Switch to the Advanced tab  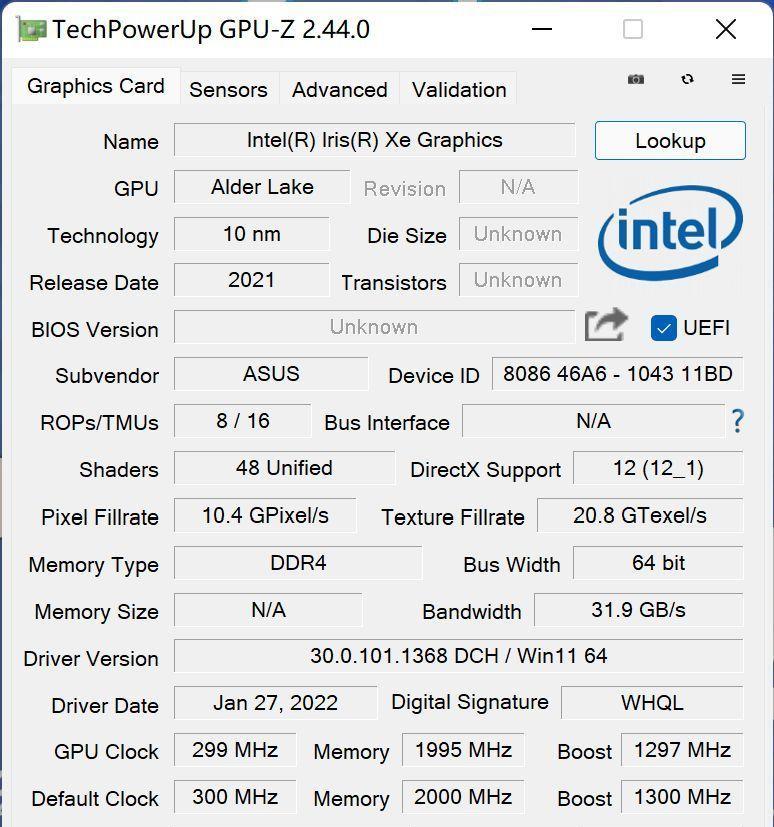coord(340,90)
